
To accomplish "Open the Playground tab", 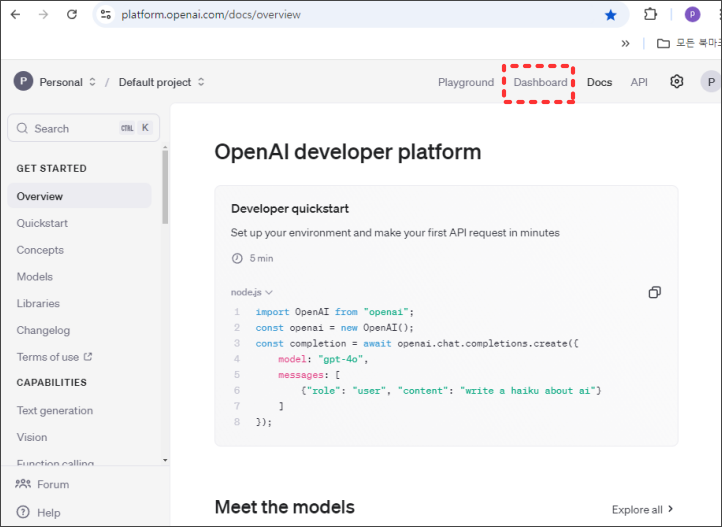I will click(x=466, y=82).
